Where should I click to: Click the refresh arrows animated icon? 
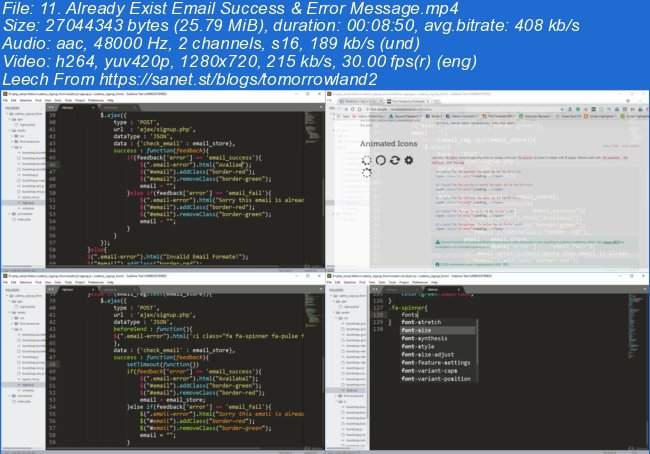[395, 160]
